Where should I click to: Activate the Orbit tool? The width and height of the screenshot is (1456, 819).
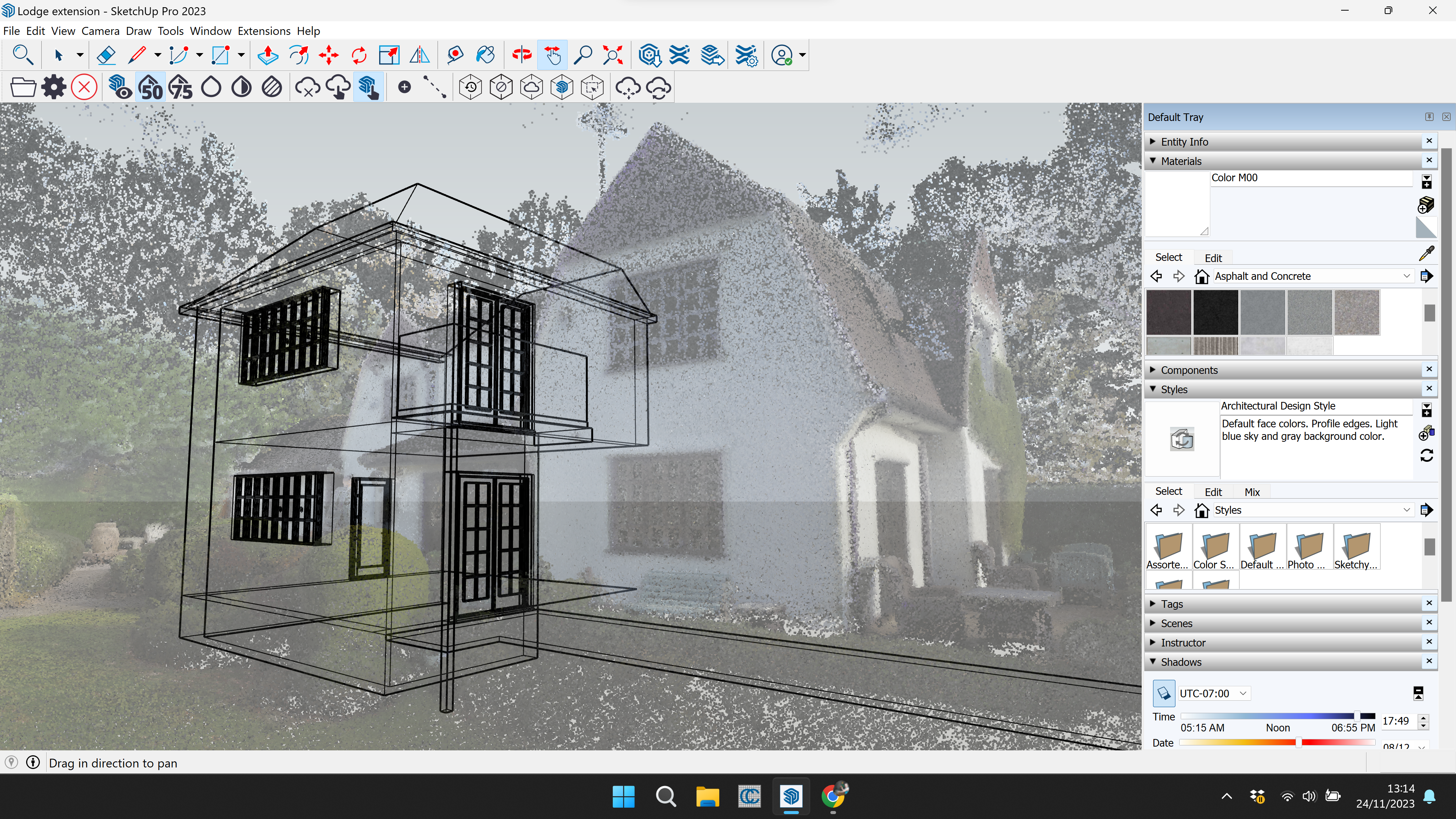pos(522,55)
